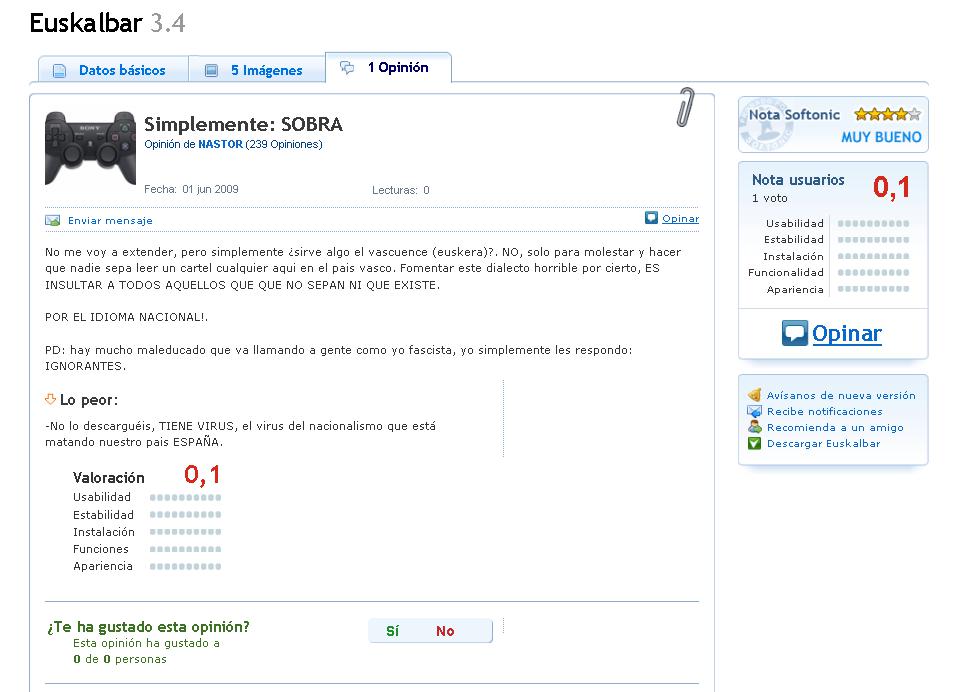This screenshot has width=977, height=692.
Task: Click the sidebar Usabilidad rating bar
Action: point(873,223)
